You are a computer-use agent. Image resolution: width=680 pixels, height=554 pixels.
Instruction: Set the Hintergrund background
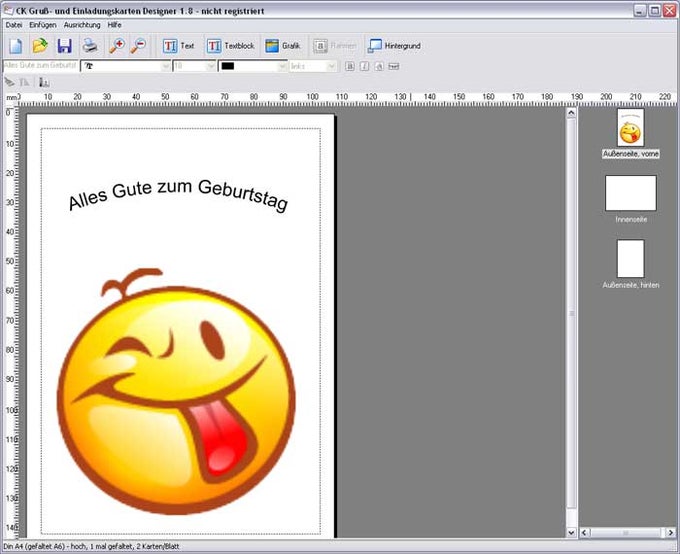[394, 46]
